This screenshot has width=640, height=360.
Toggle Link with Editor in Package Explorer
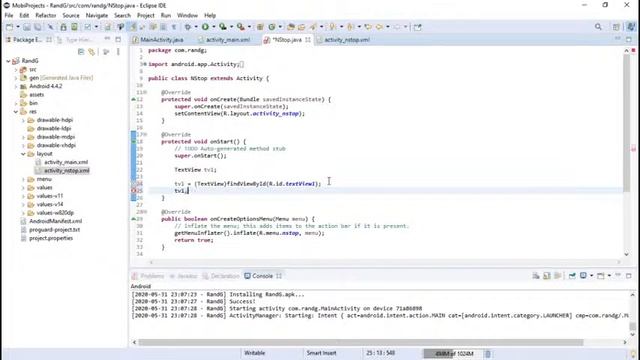pyautogui.click(x=91, y=52)
